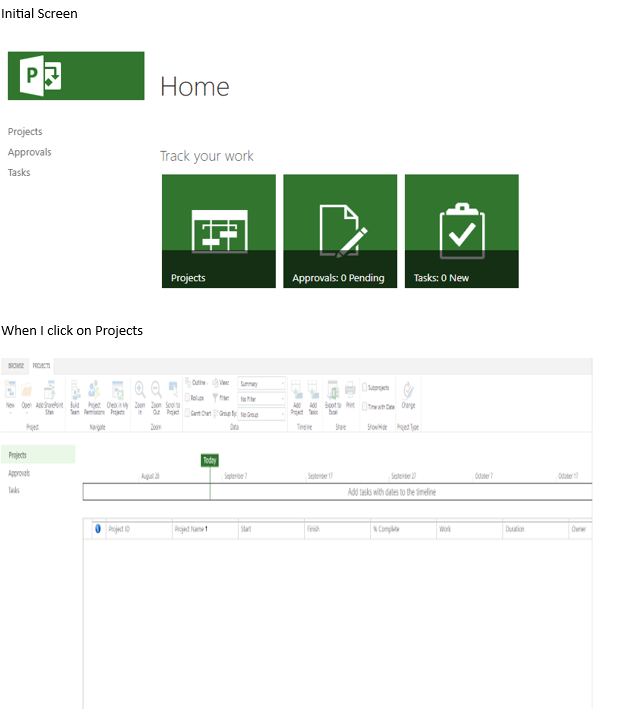Click the Tasks: 0 New tile
This screenshot has height=728, width=636.
pyautogui.click(x=462, y=231)
